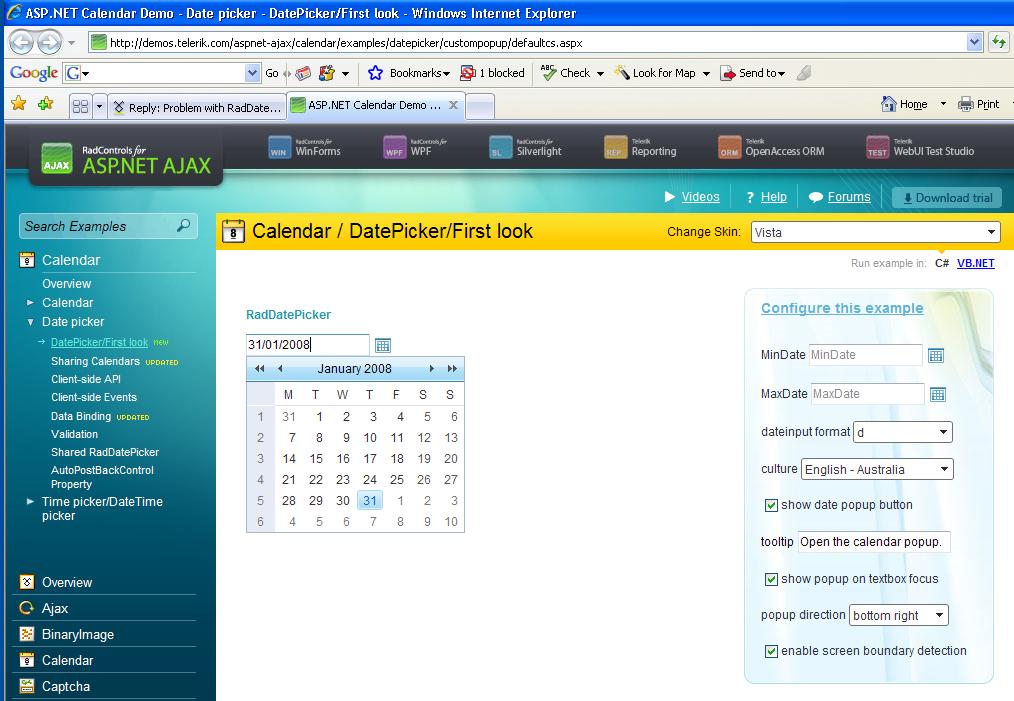Click the Download trial button
The width and height of the screenshot is (1014, 701).
pos(947,198)
